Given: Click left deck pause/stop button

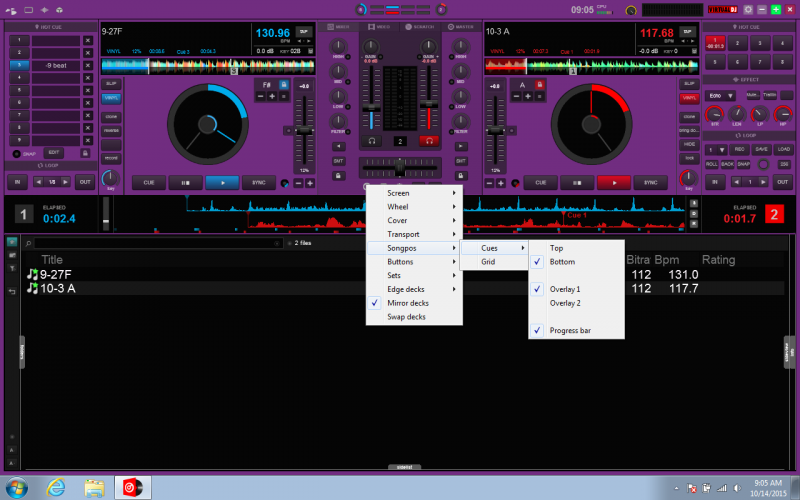Looking at the screenshot, I should (185, 182).
